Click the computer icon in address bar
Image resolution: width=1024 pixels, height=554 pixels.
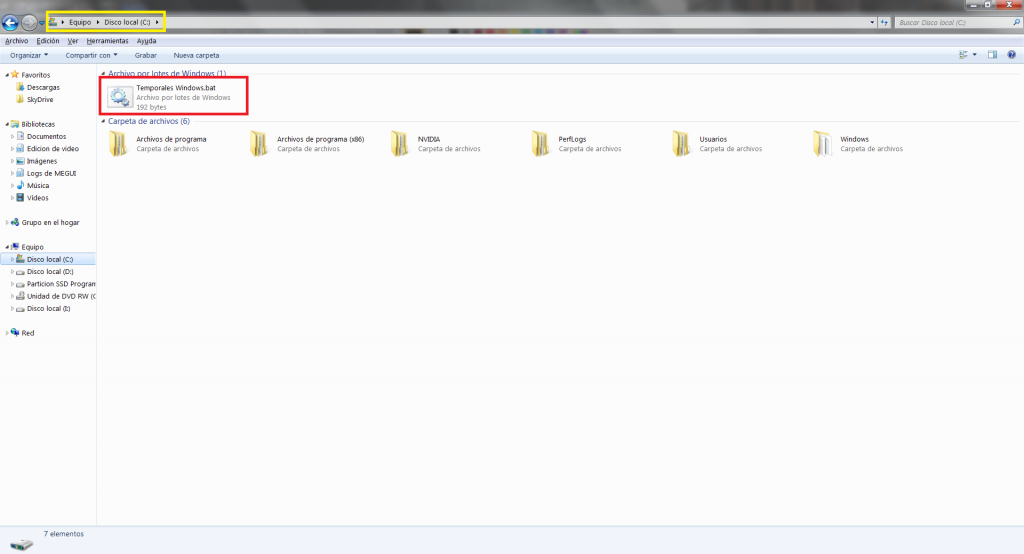(53, 22)
